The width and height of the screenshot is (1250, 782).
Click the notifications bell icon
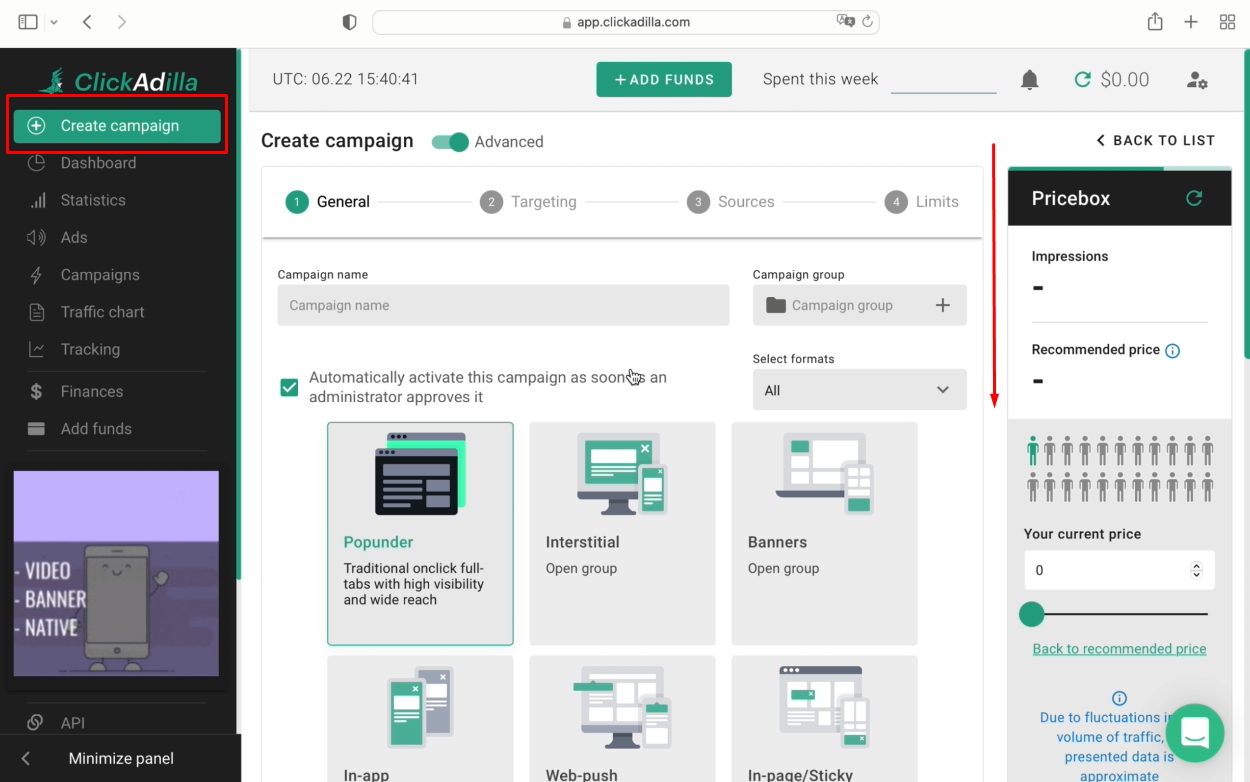pyautogui.click(x=1029, y=80)
